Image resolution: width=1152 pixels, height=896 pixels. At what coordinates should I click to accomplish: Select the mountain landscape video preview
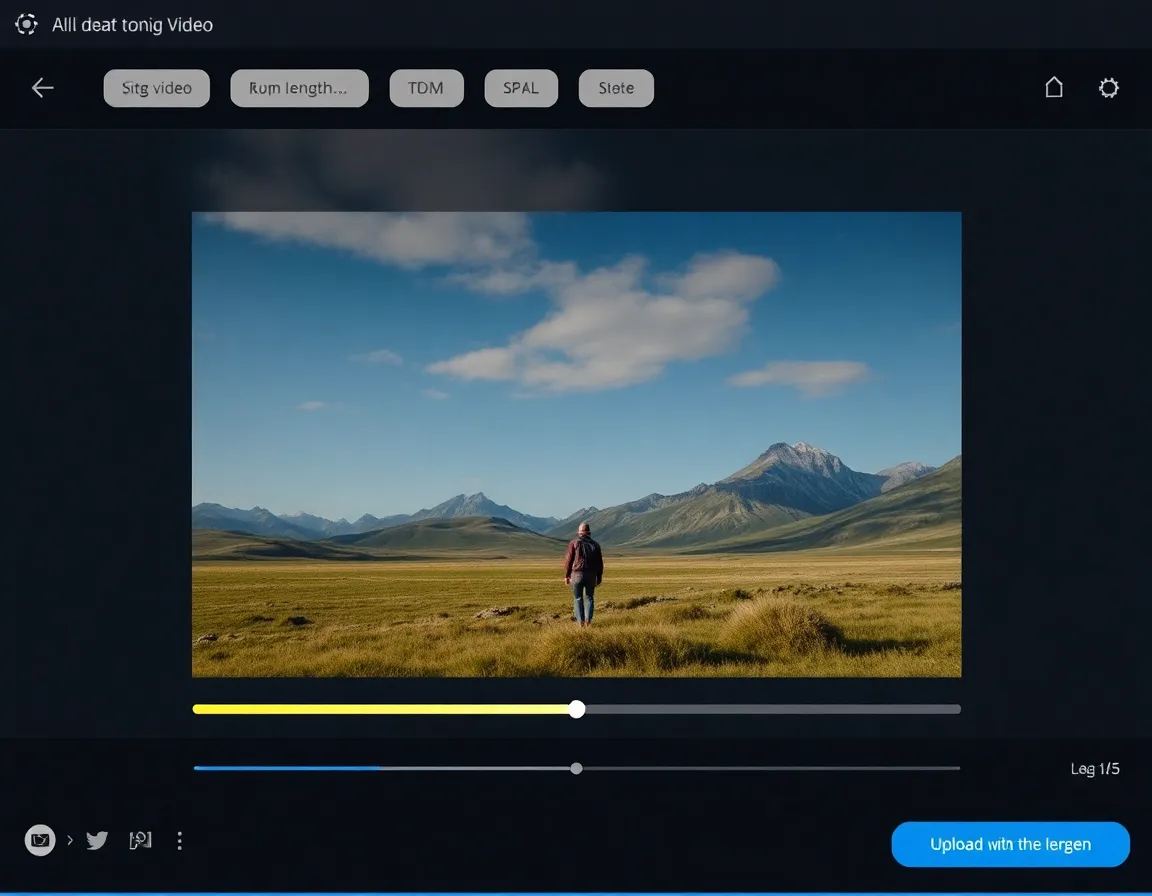coord(576,443)
